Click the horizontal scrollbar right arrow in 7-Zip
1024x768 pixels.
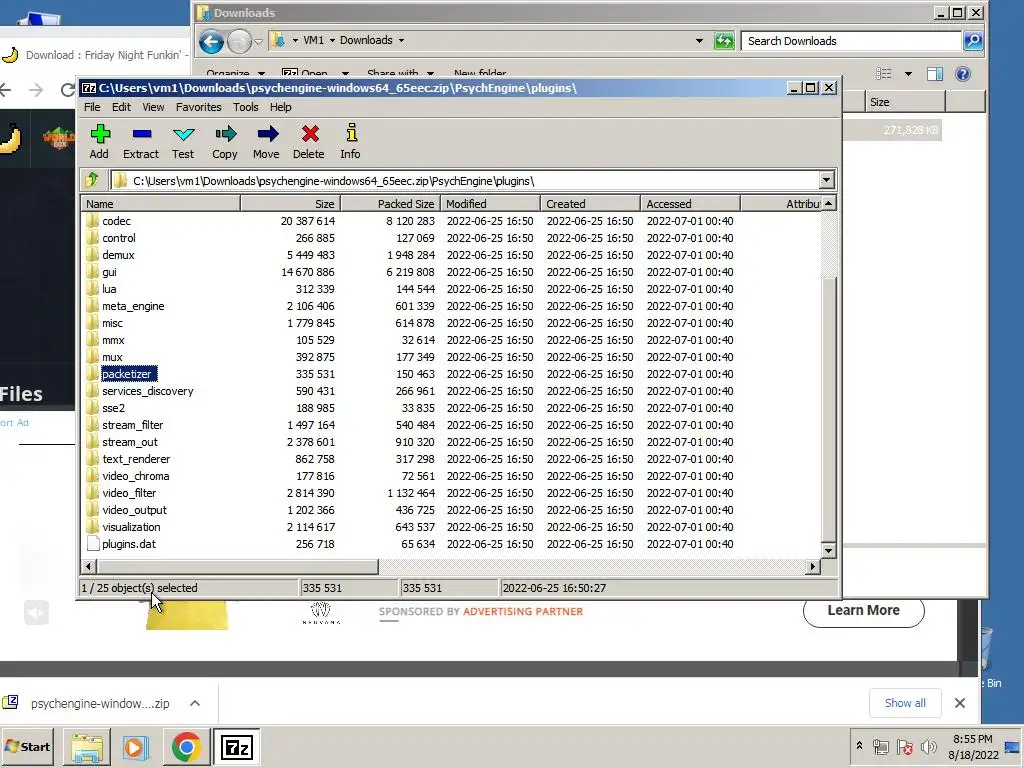click(x=812, y=566)
